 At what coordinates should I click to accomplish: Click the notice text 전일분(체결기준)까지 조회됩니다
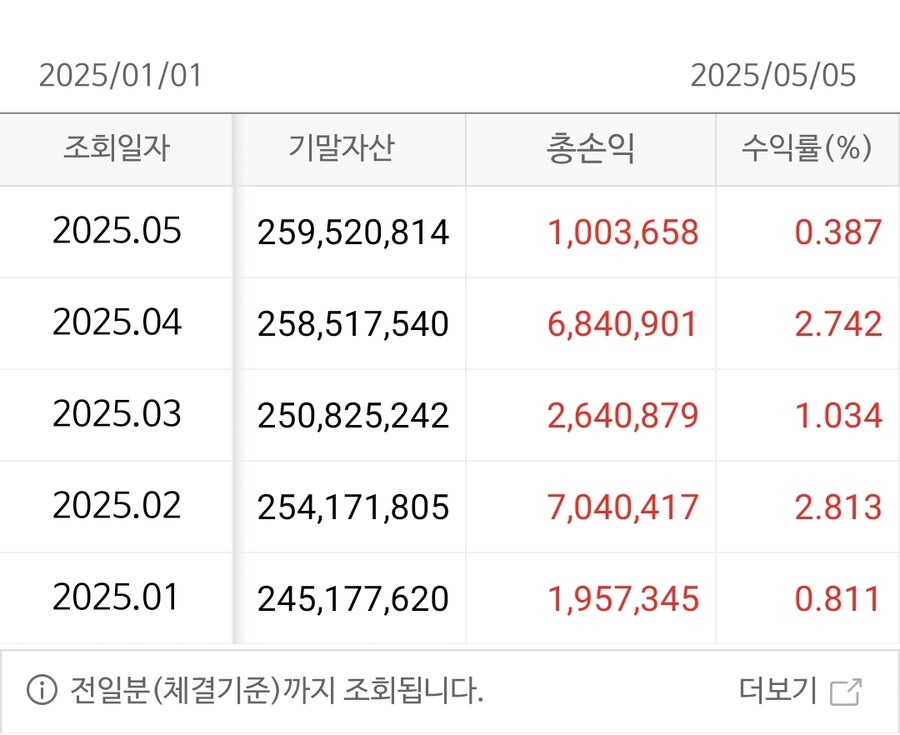276,691
